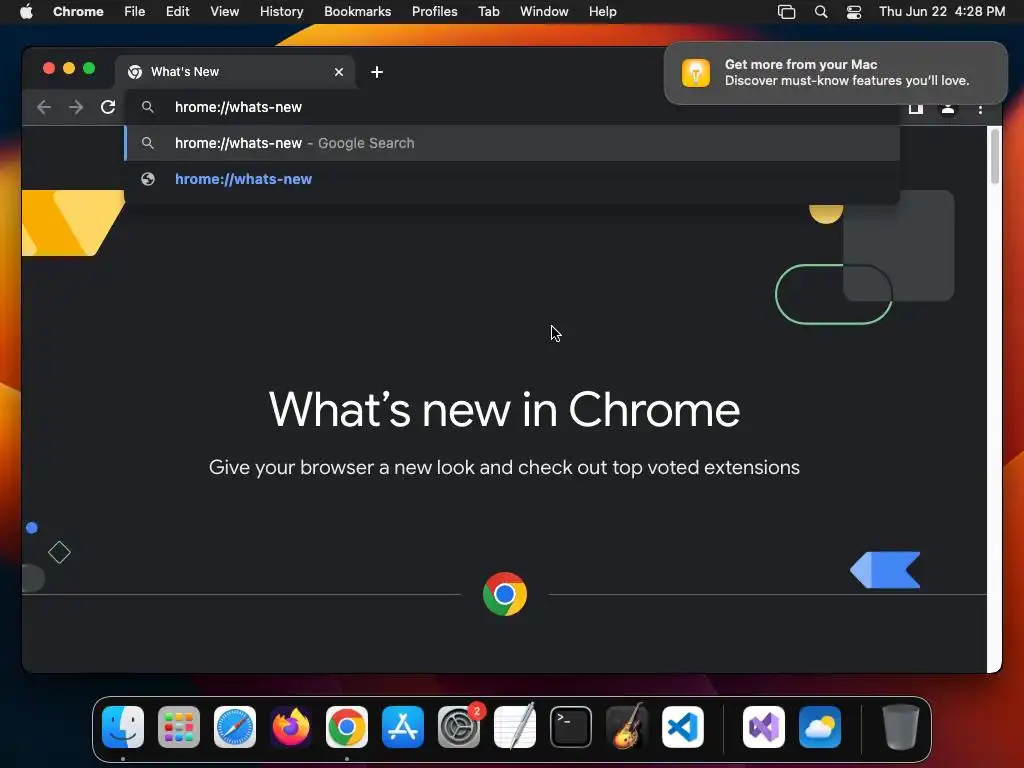Viewport: 1024px width, 768px height.
Task: Open Control Center in menu bar
Action: (x=854, y=12)
